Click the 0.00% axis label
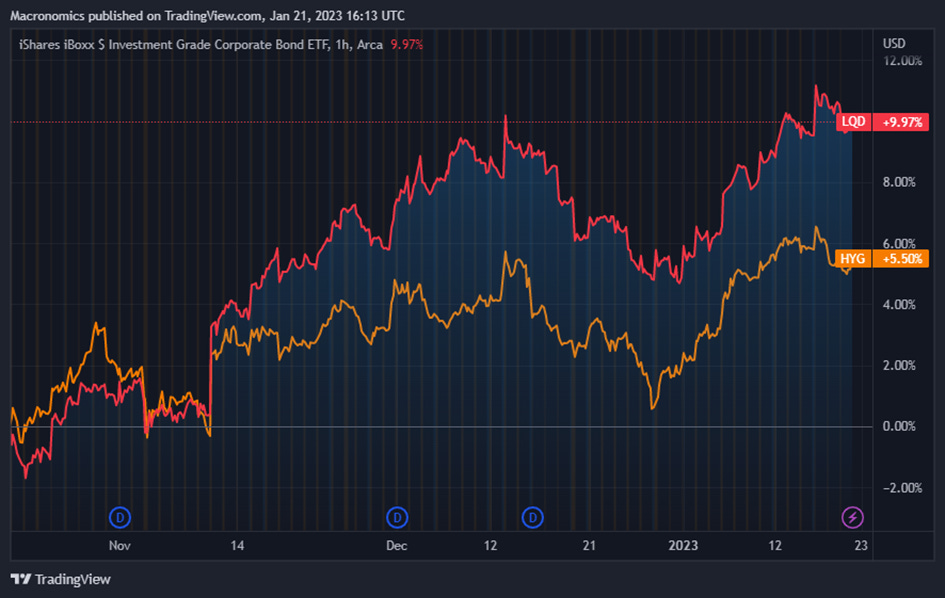This screenshot has height=598, width=945. [899, 426]
